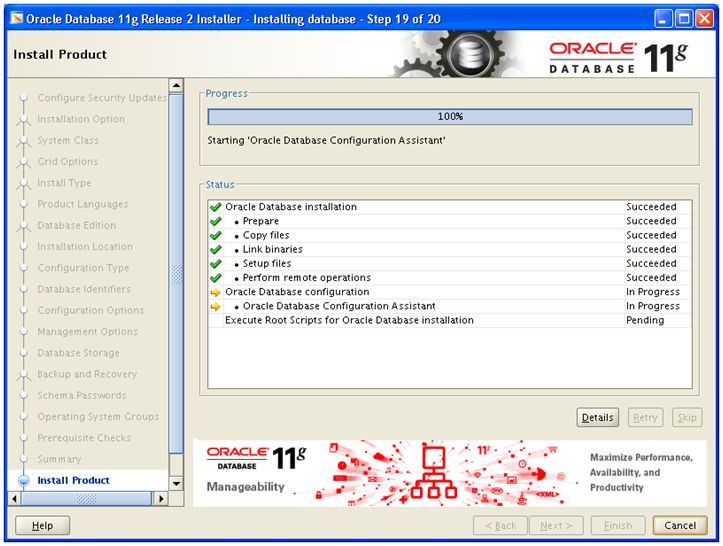Cancel the installation
The width and height of the screenshot is (723, 546).
pyautogui.click(x=680, y=525)
